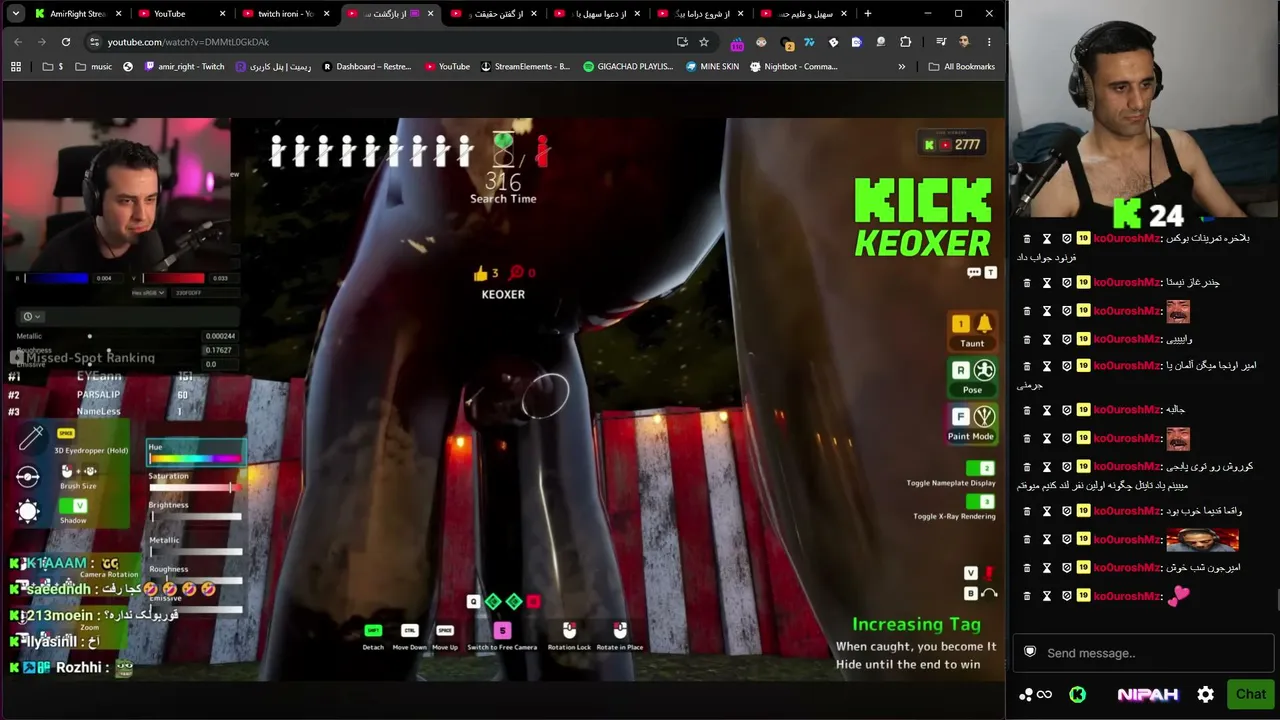
Task: Bookmark this page with the star icon
Action: [704, 42]
